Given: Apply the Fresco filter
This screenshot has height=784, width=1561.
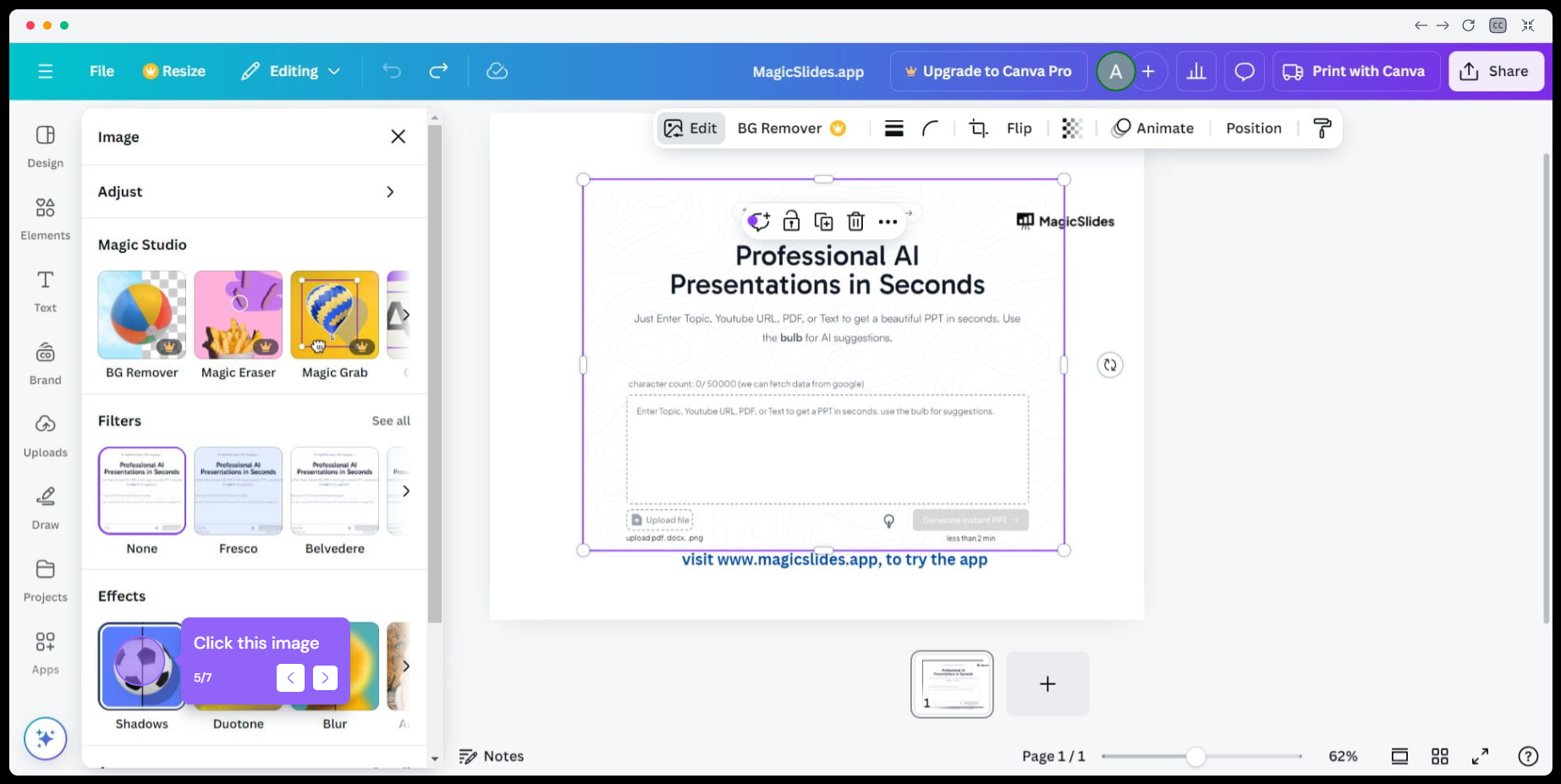Looking at the screenshot, I should coord(239,491).
